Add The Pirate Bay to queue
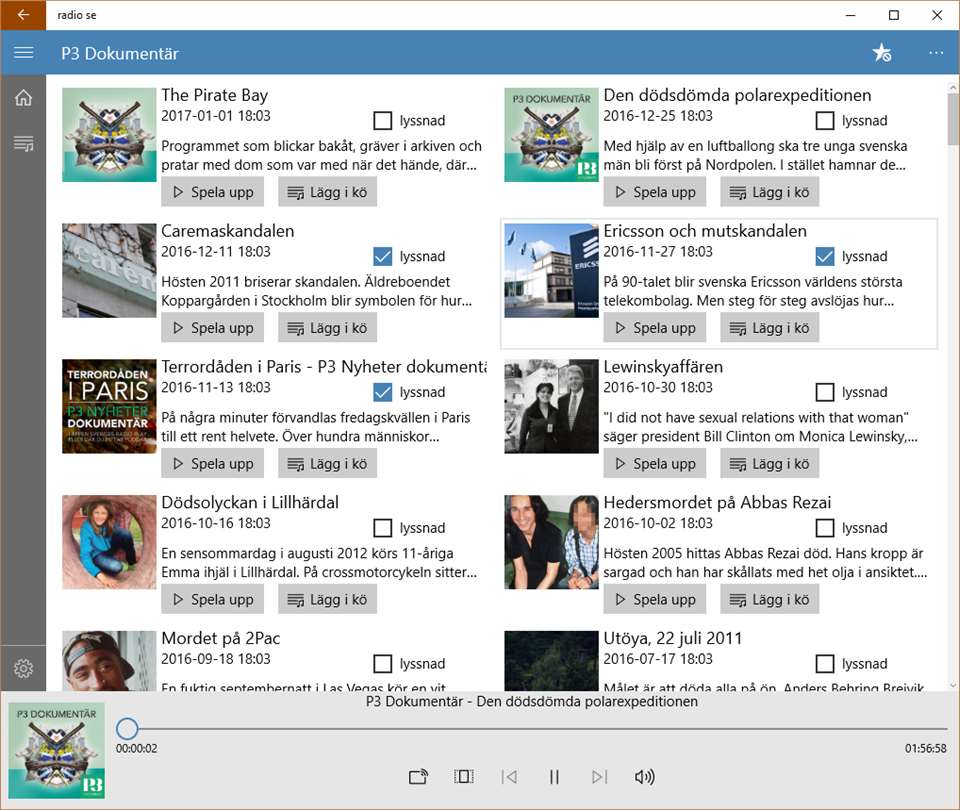 (x=328, y=192)
